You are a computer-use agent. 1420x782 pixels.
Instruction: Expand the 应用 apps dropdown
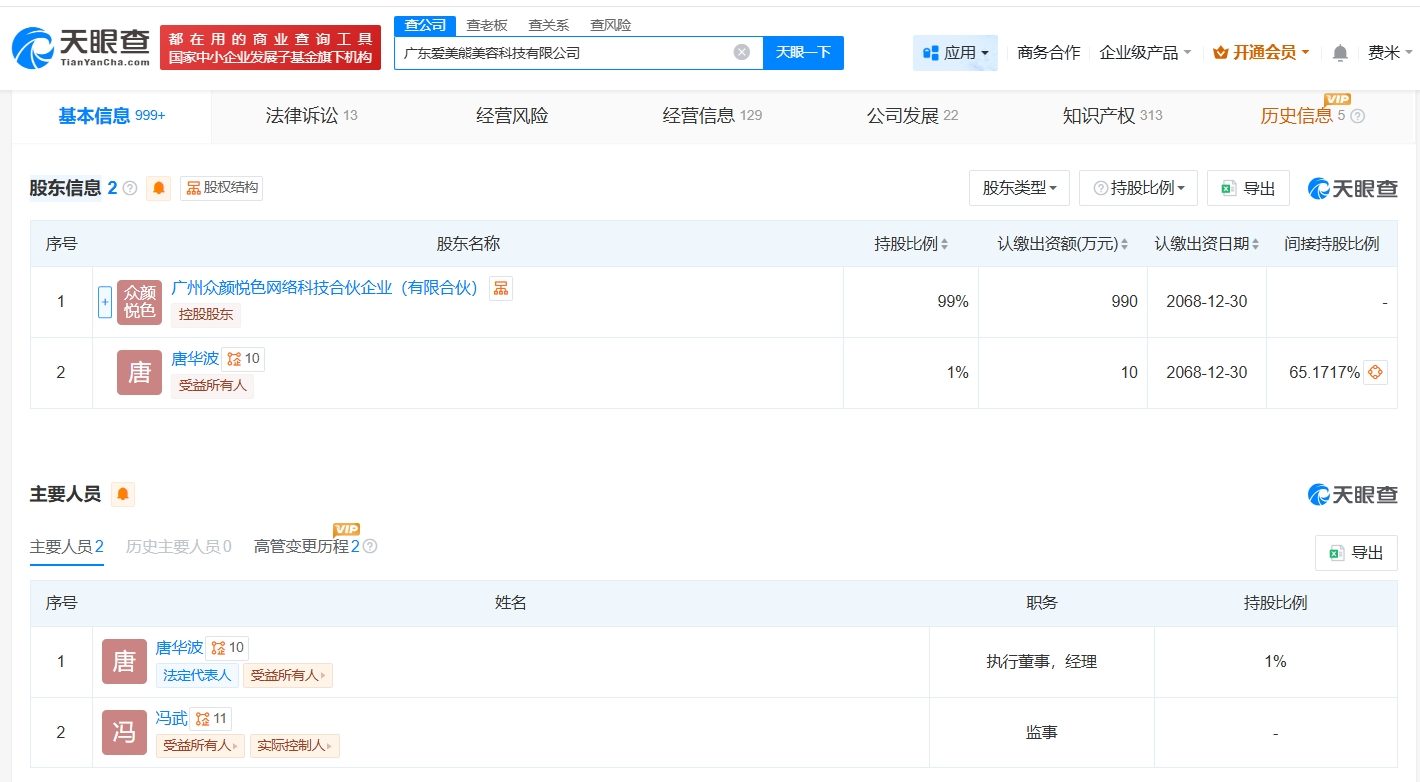(x=955, y=53)
